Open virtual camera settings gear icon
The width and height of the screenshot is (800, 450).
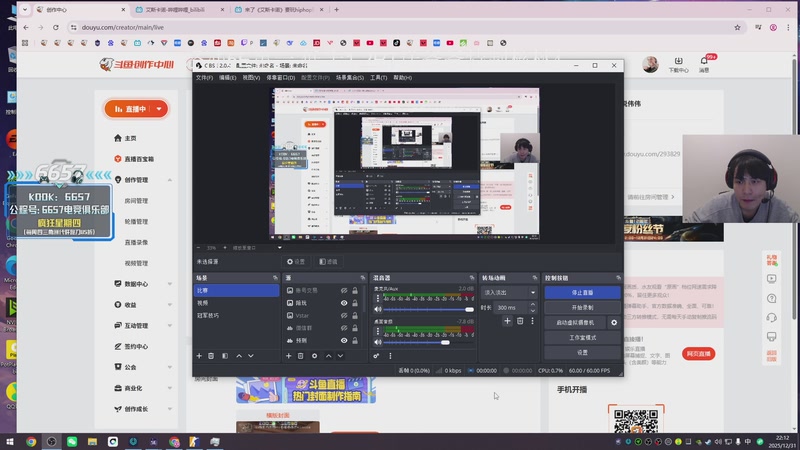pyautogui.click(x=614, y=322)
